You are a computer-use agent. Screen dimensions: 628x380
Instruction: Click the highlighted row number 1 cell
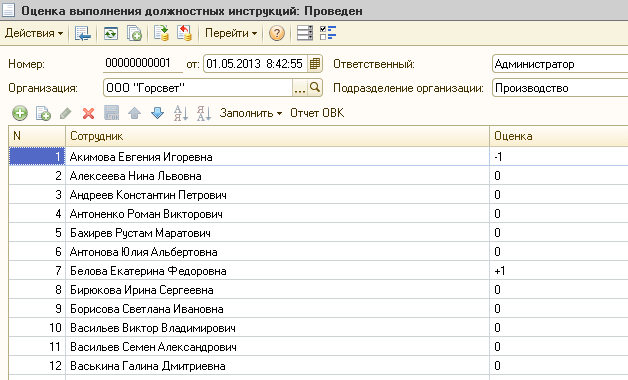(37, 157)
